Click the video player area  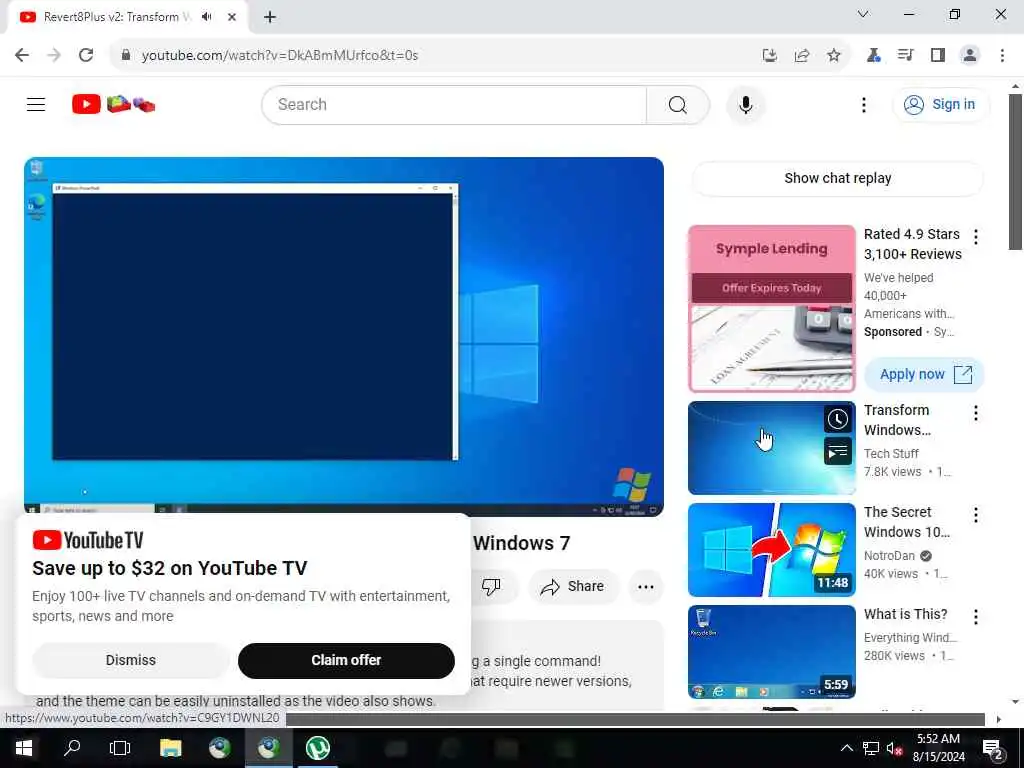(x=344, y=336)
